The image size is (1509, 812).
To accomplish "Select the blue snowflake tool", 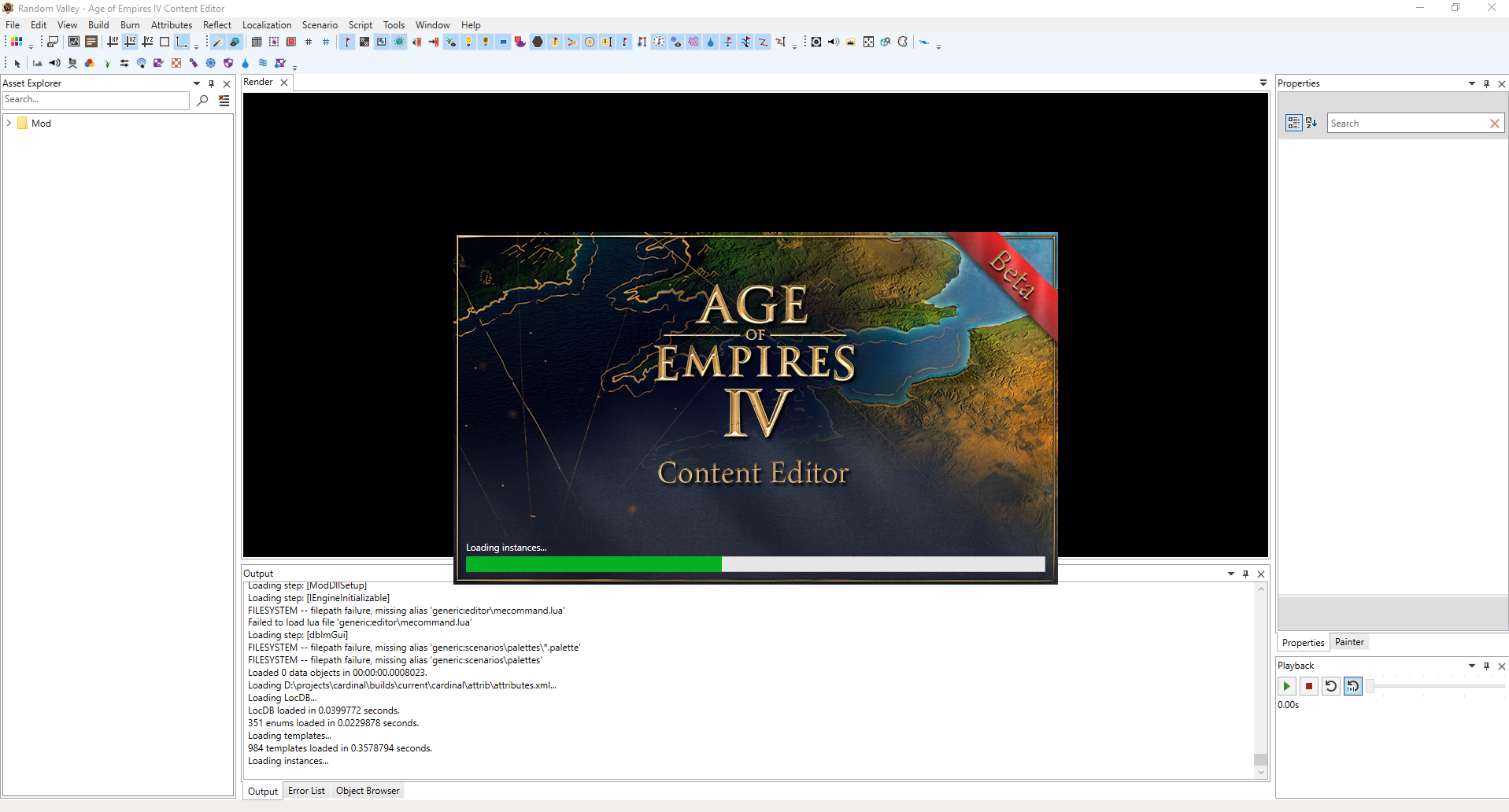I will click(x=211, y=64).
